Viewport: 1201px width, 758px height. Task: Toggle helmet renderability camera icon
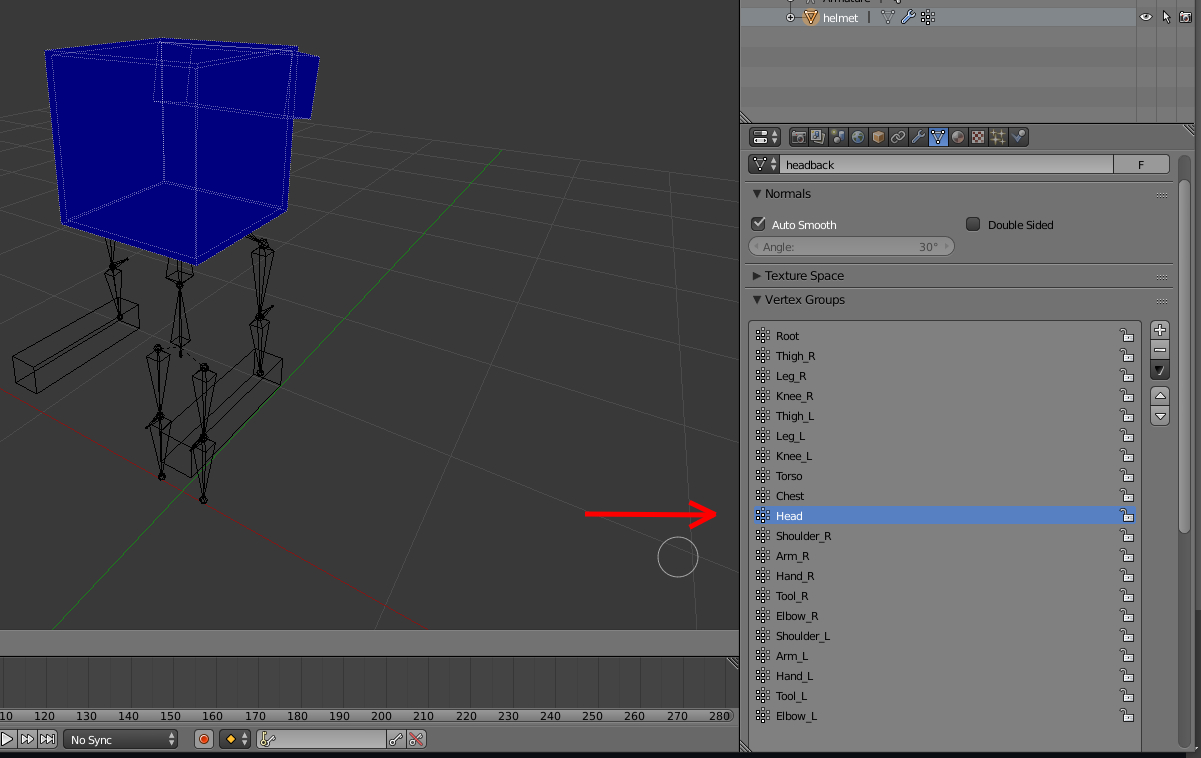[1186, 17]
